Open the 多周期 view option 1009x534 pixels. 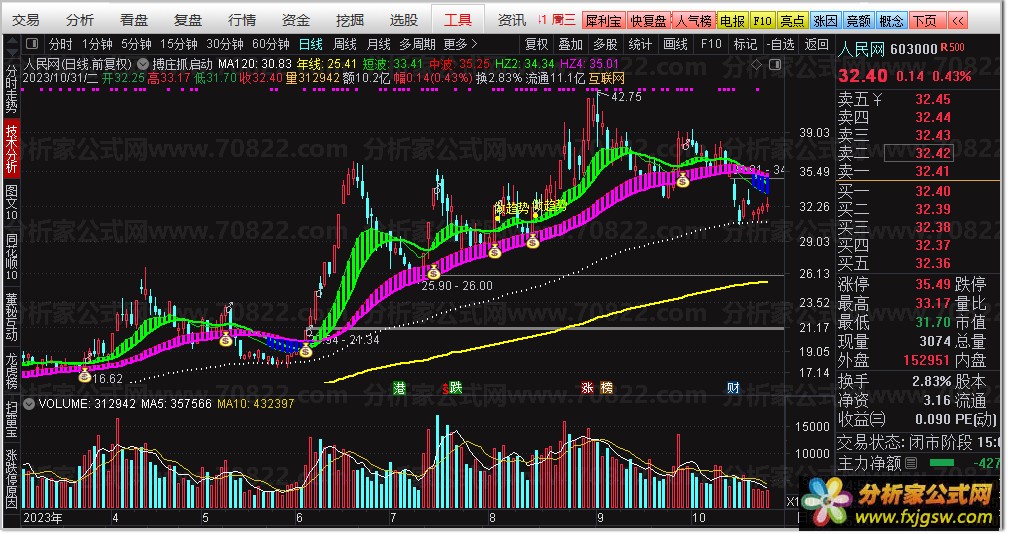tap(417, 44)
